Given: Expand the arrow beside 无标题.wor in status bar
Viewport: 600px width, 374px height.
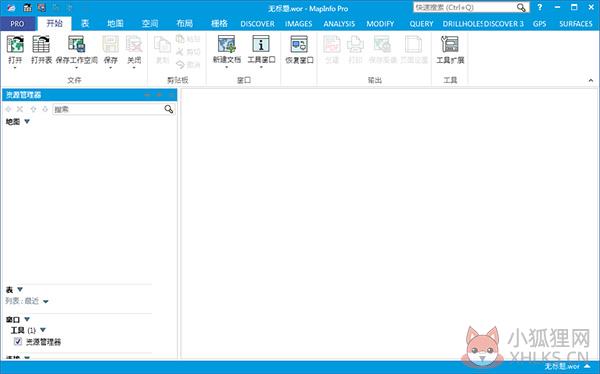Looking at the screenshot, I should [587, 367].
